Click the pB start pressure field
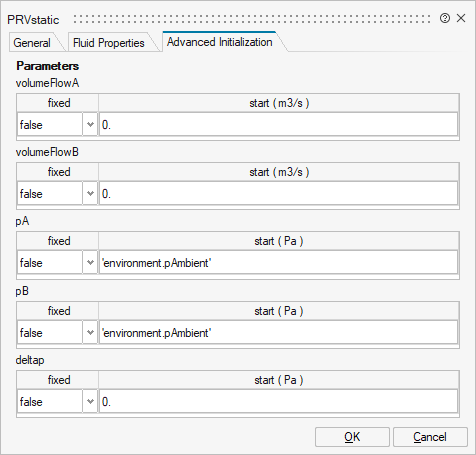The image size is (476, 455). coord(278,332)
